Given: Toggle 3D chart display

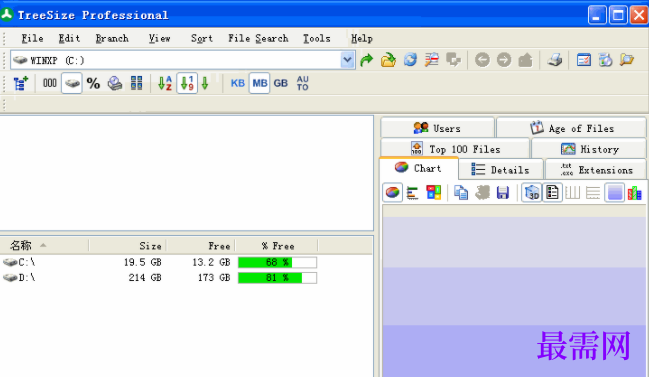Looking at the screenshot, I should point(531,192).
